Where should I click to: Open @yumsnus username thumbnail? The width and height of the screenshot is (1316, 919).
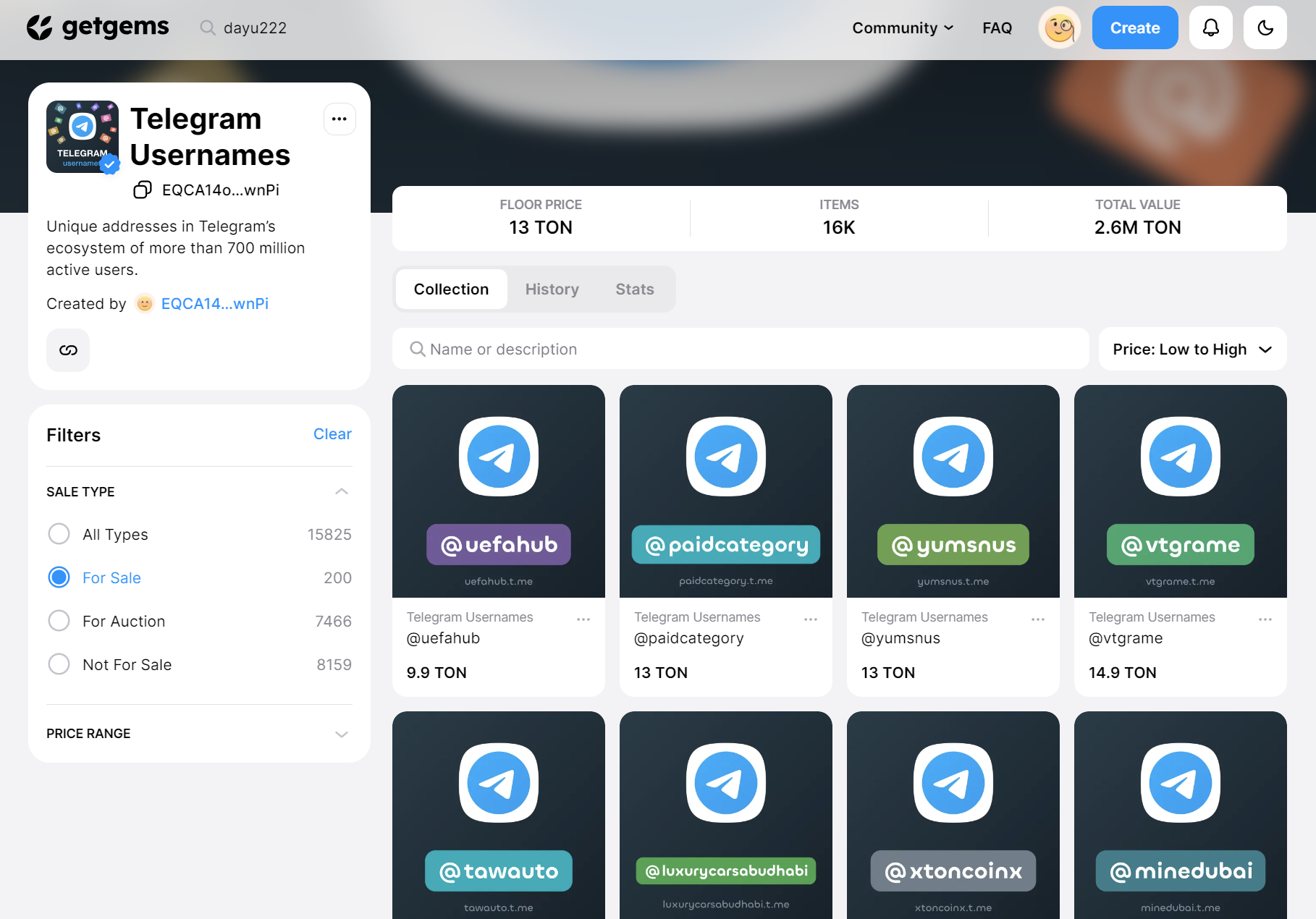click(x=953, y=491)
